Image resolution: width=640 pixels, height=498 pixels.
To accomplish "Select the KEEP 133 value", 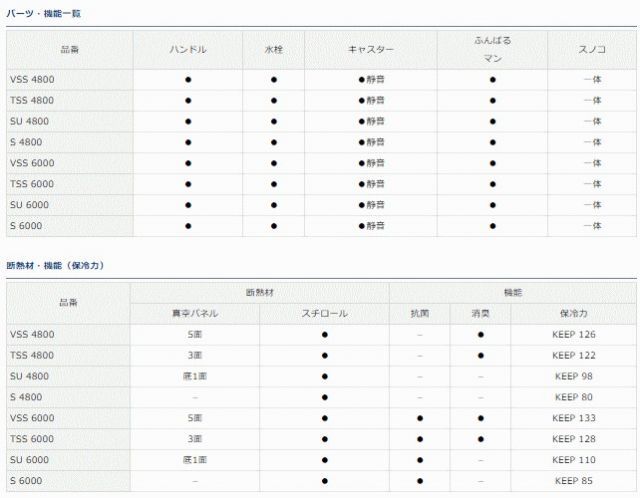I will click(573, 418).
